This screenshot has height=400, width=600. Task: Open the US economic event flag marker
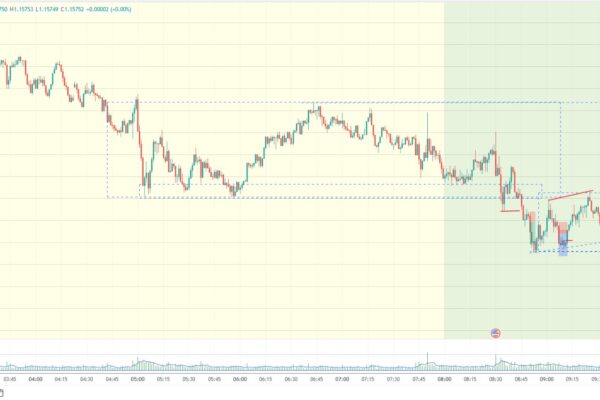pyautogui.click(x=495, y=333)
